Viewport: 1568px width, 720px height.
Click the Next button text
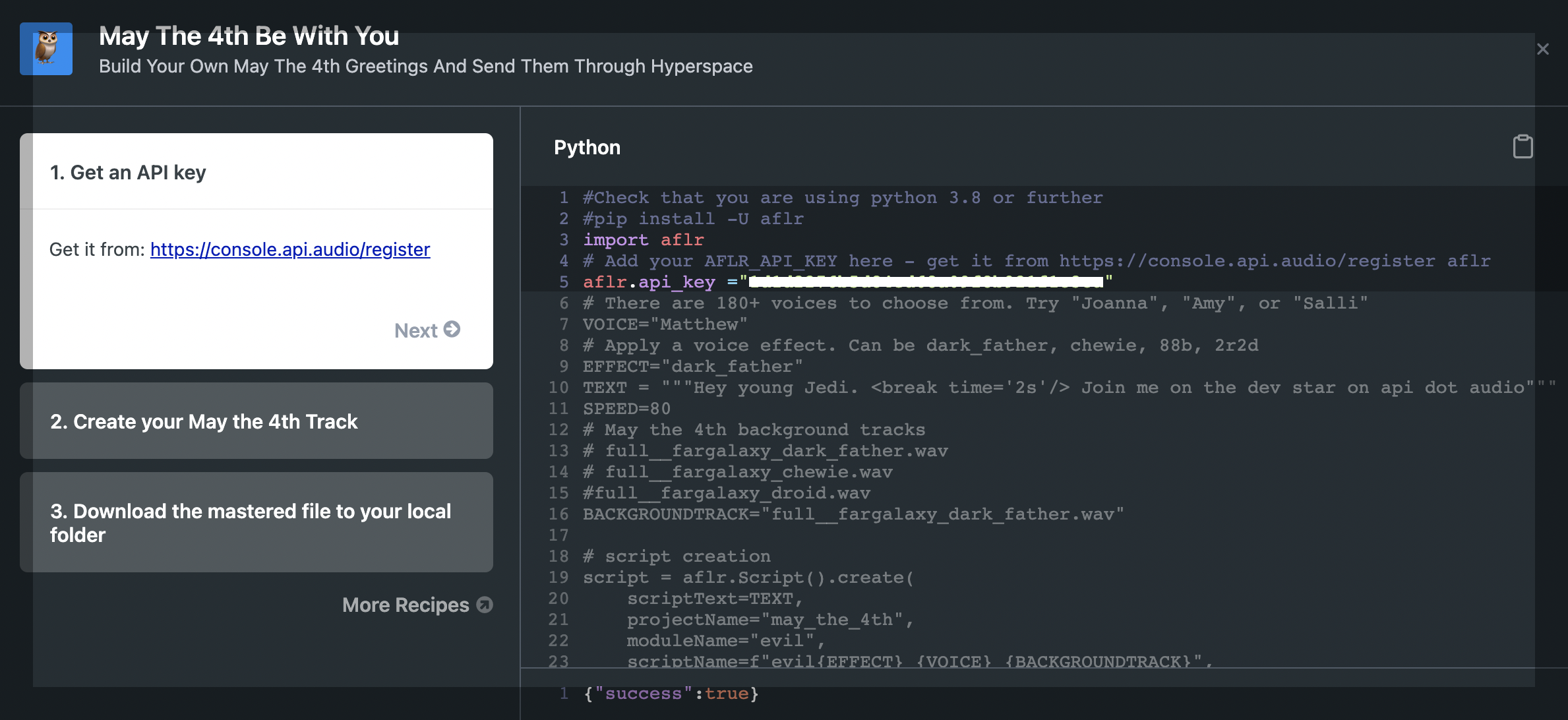pyautogui.click(x=416, y=330)
